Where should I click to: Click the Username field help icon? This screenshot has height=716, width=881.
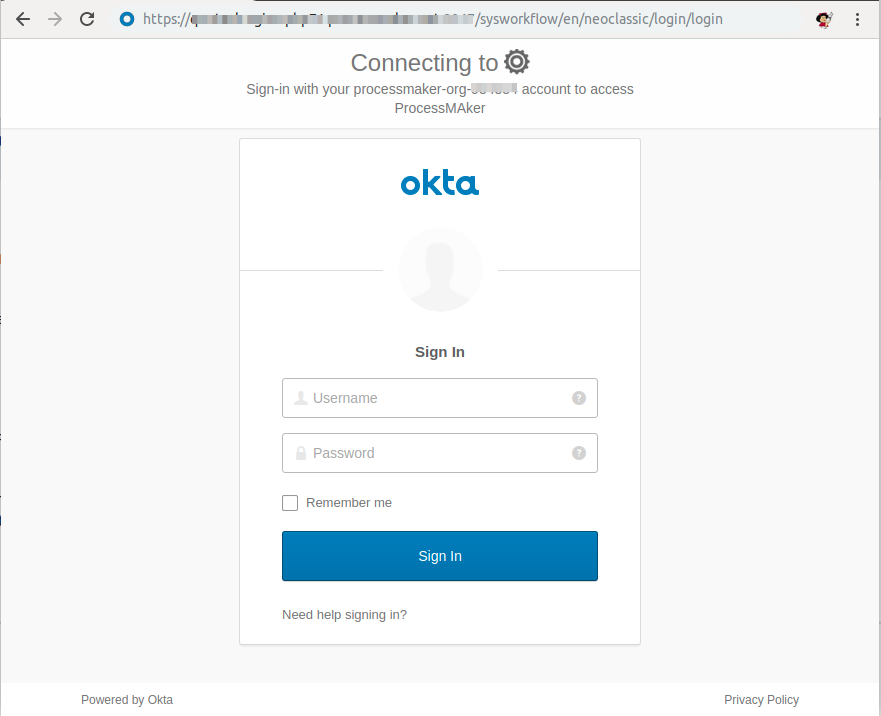[579, 398]
